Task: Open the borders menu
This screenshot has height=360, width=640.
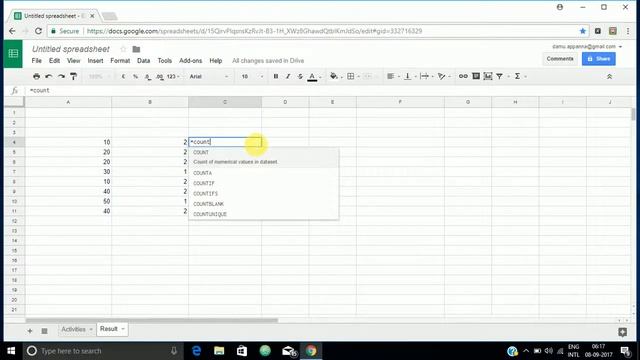Action: [x=351, y=76]
